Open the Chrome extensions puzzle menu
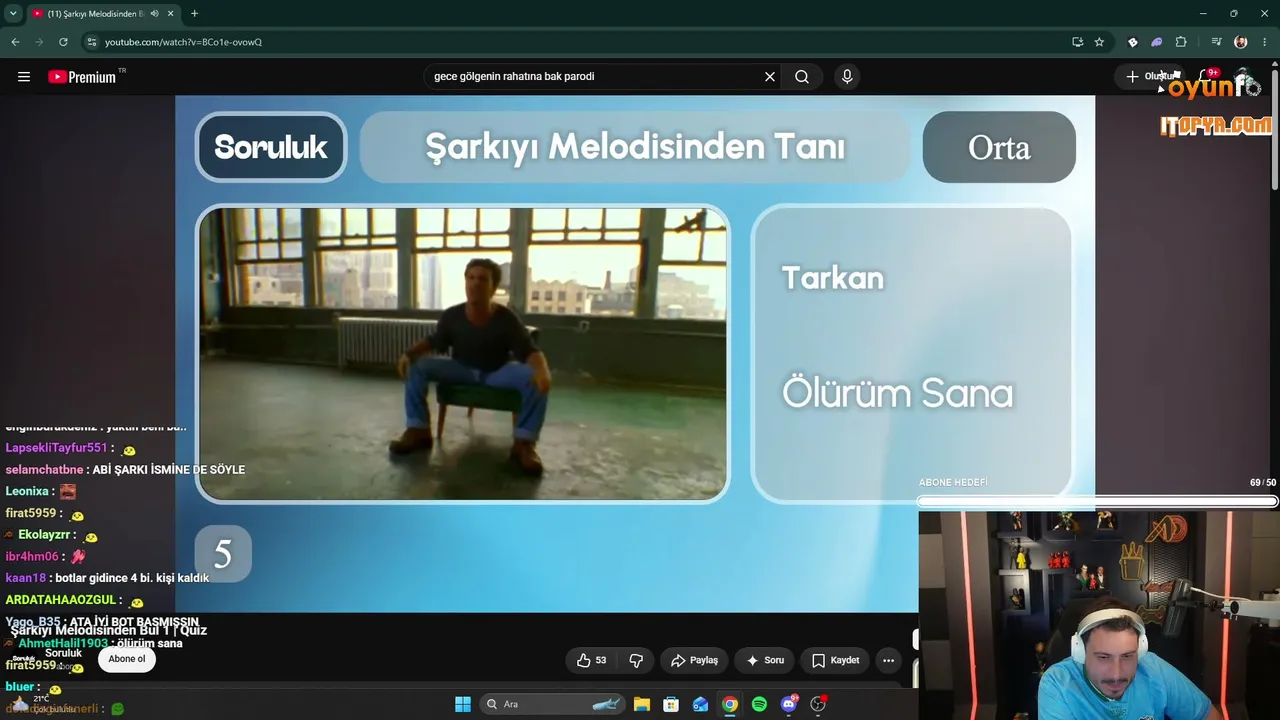Image resolution: width=1280 pixels, height=720 pixels. [1181, 42]
